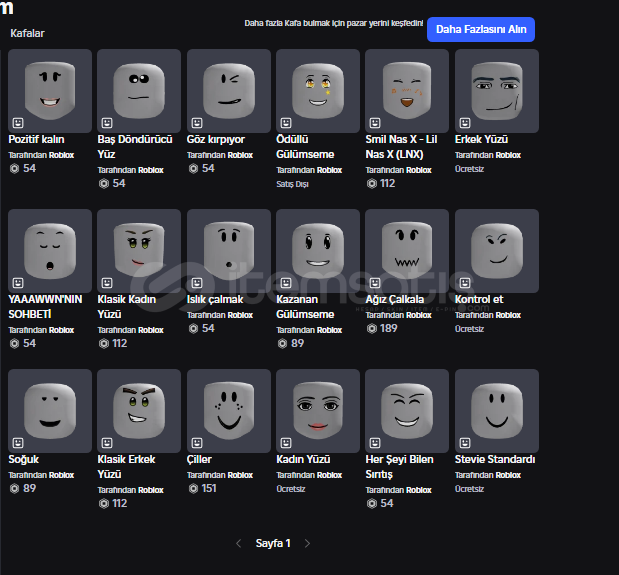Go to the previous page arrow

(238, 543)
